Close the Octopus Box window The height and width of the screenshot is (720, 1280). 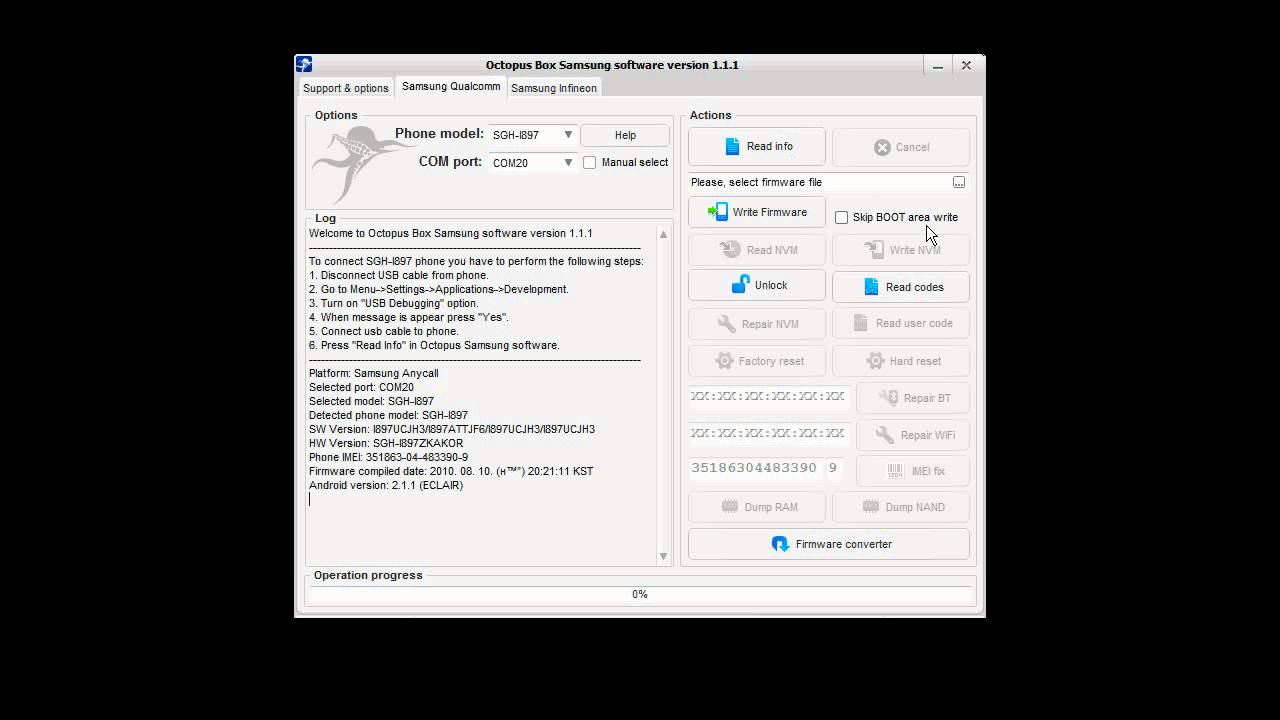(x=966, y=65)
